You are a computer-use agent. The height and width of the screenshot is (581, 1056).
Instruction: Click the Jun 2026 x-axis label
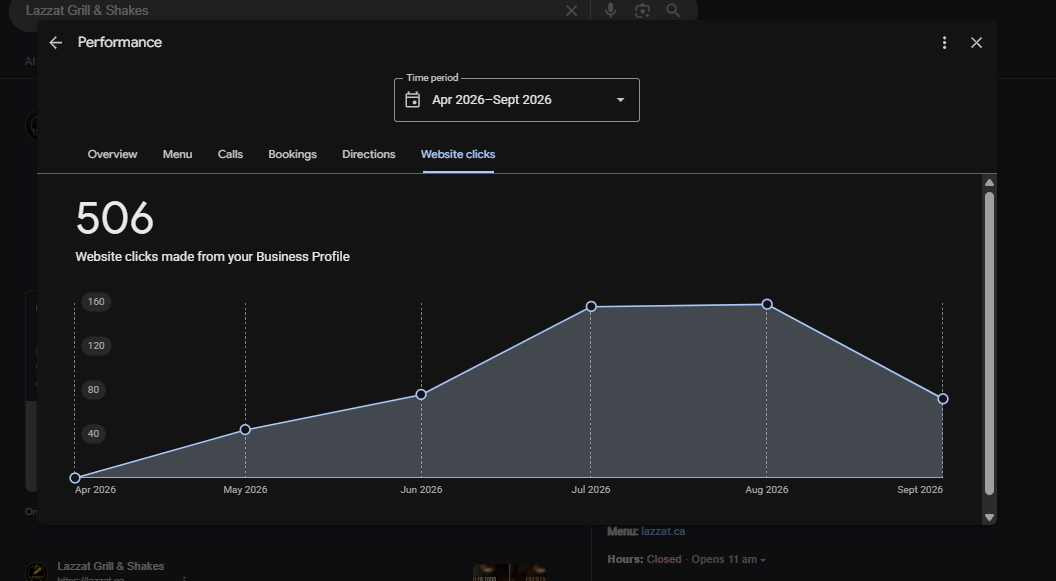click(421, 489)
